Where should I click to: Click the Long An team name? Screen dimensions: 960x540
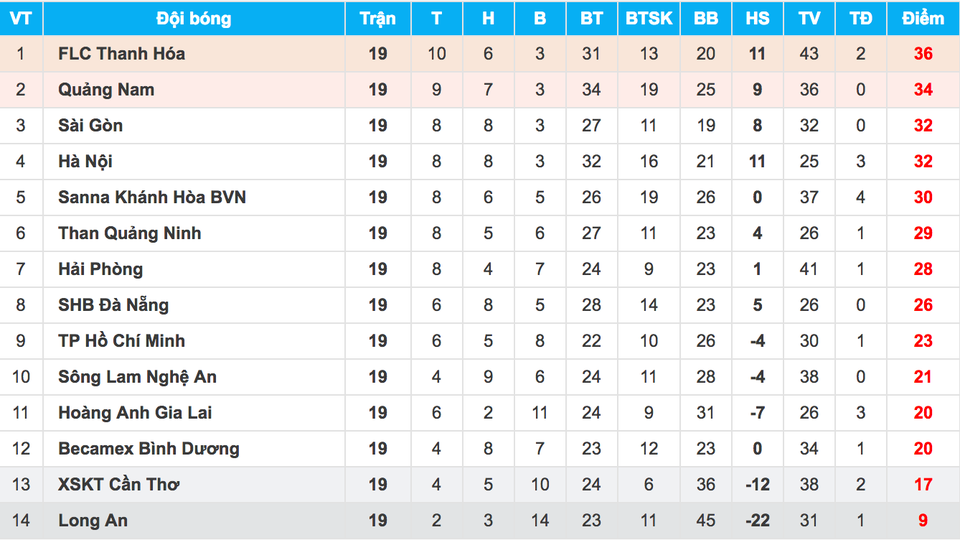point(93,521)
